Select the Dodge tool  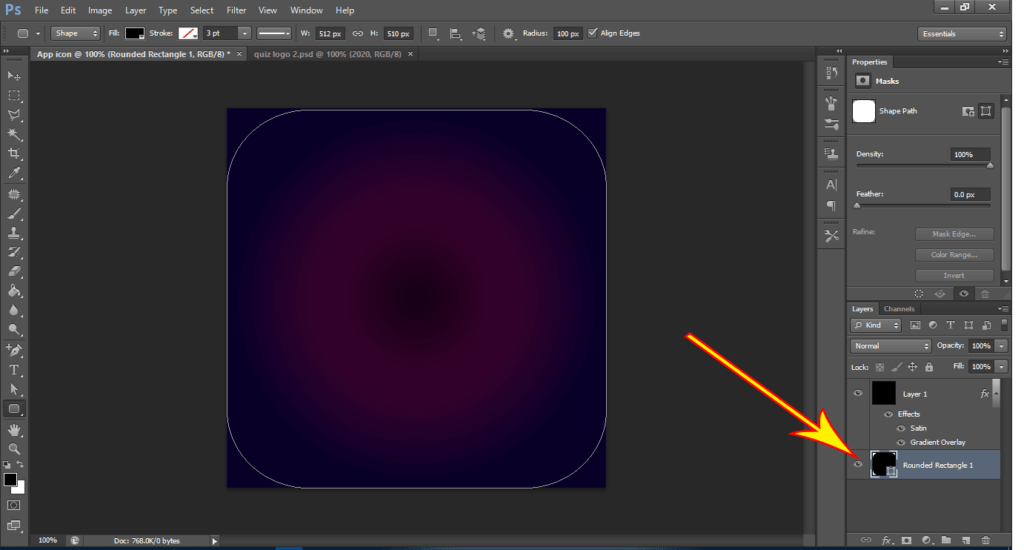(14, 330)
